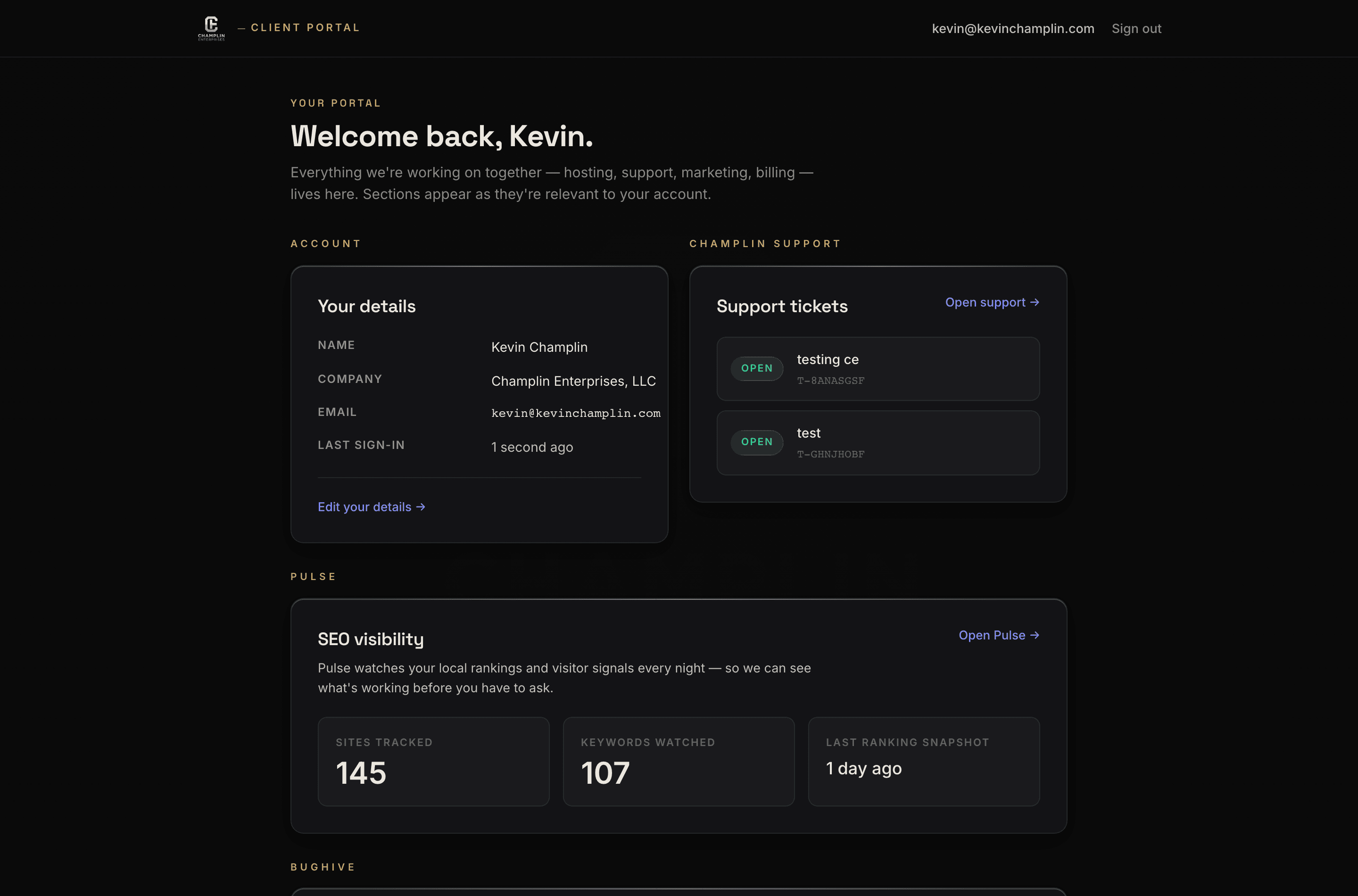The width and height of the screenshot is (1358, 896).
Task: Click the Sites Tracked 145 card
Action: (x=433, y=761)
